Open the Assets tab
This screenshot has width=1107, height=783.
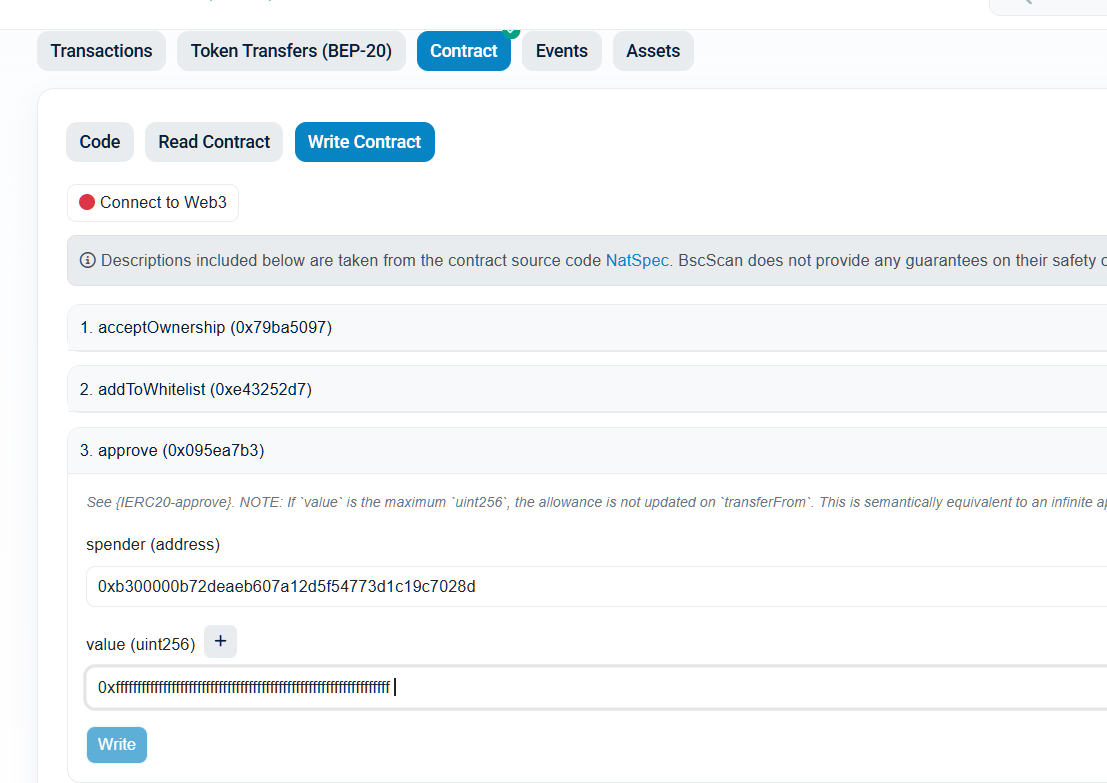point(653,51)
